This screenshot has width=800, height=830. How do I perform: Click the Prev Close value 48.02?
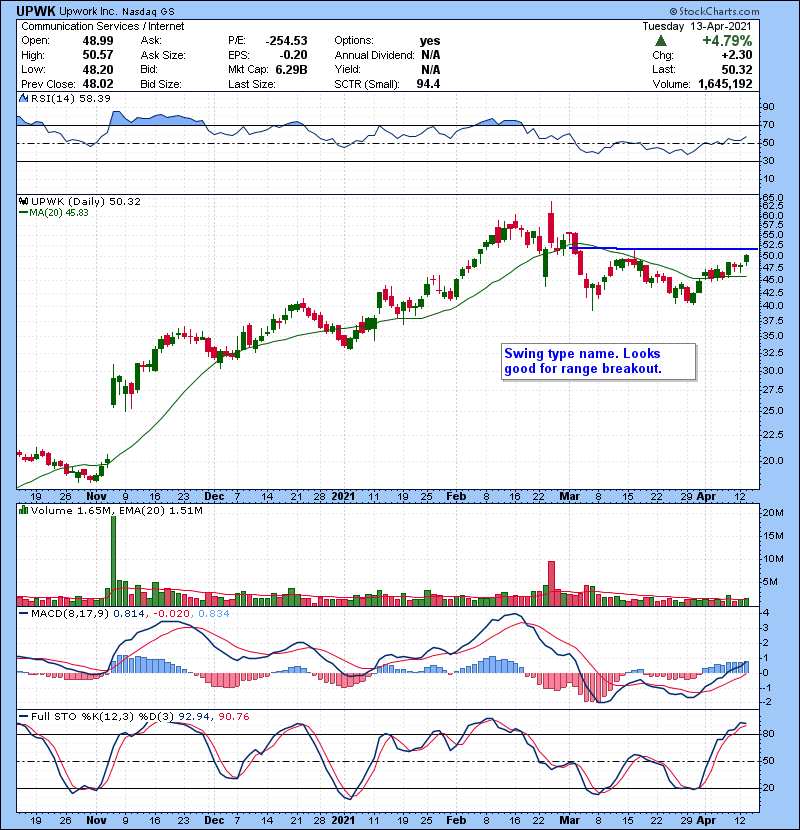(x=98, y=84)
